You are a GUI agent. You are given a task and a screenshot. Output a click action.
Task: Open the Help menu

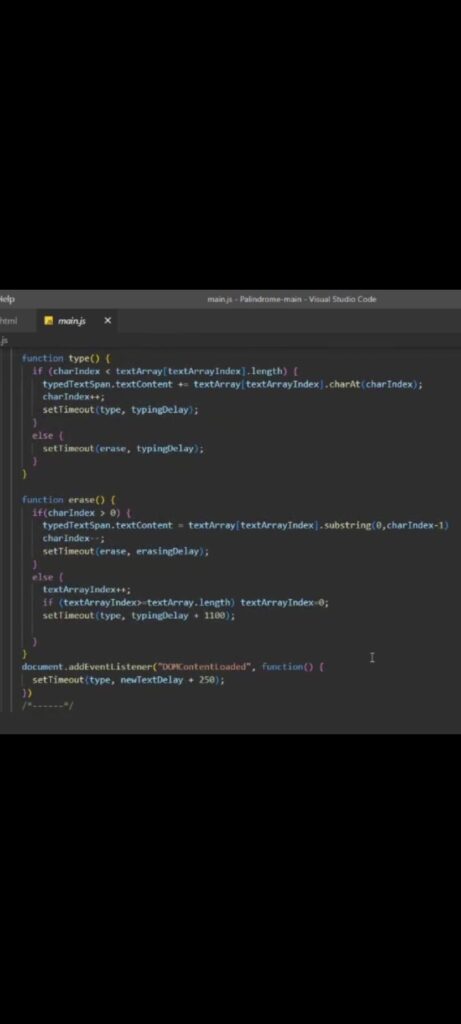point(7,299)
